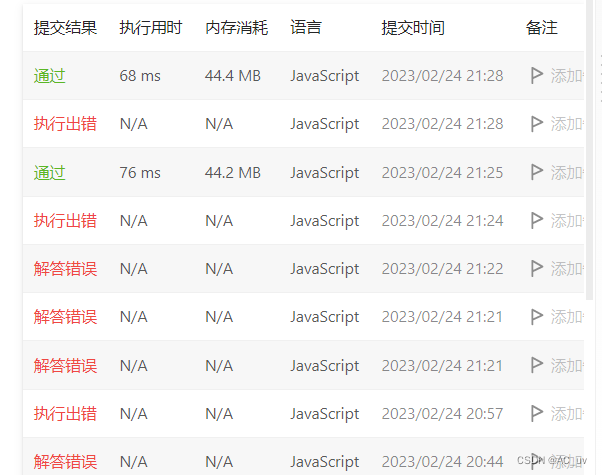Click JavaScript in the 68 ms row
The height and width of the screenshot is (475, 602).
point(325,76)
